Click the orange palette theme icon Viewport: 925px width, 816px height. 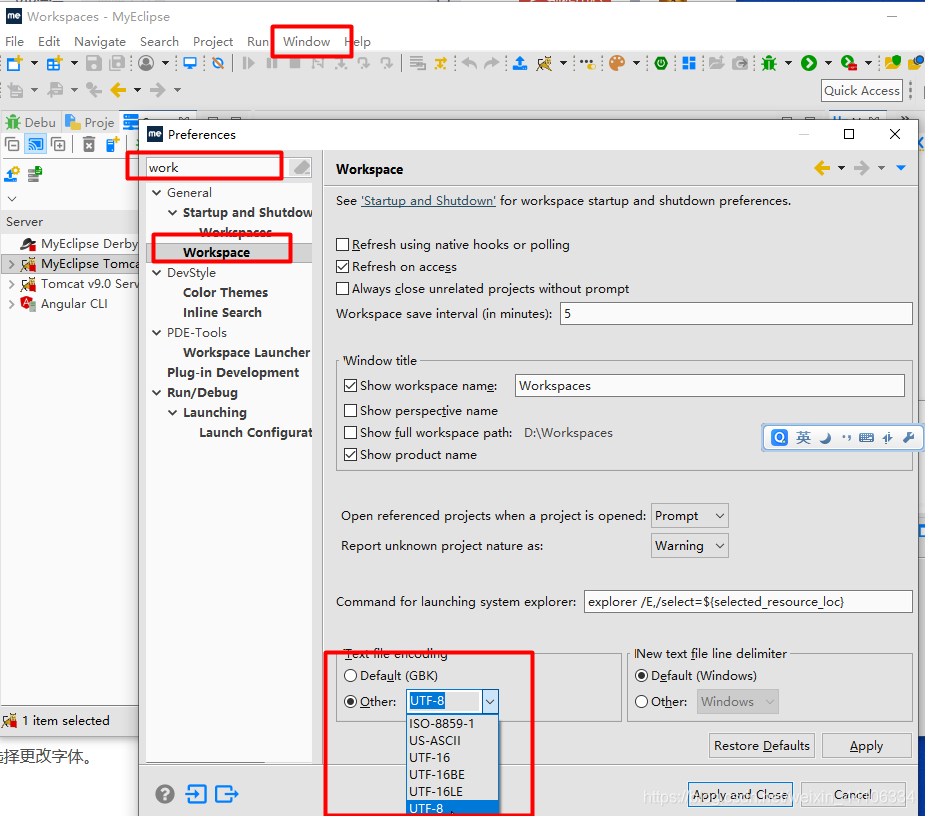click(616, 63)
